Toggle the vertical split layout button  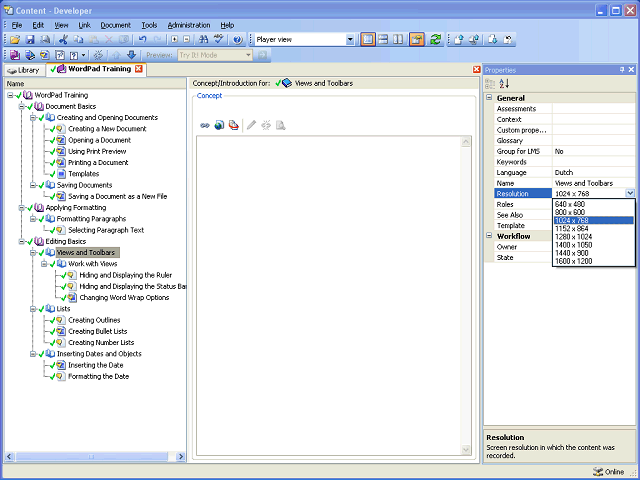click(x=368, y=39)
